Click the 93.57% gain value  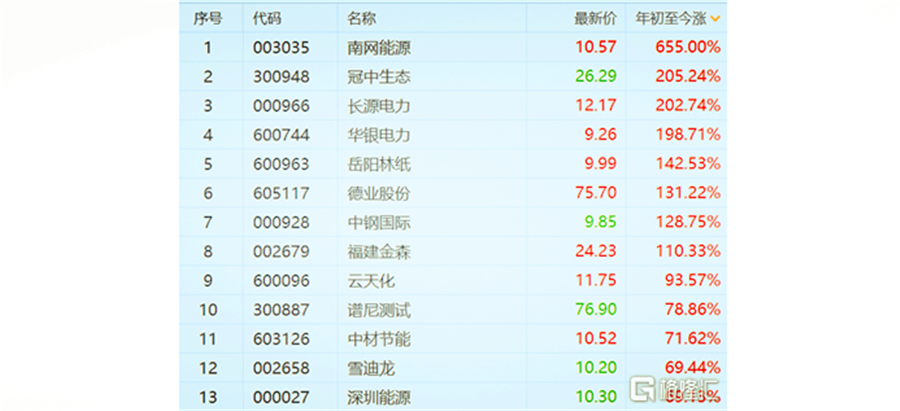click(693, 281)
